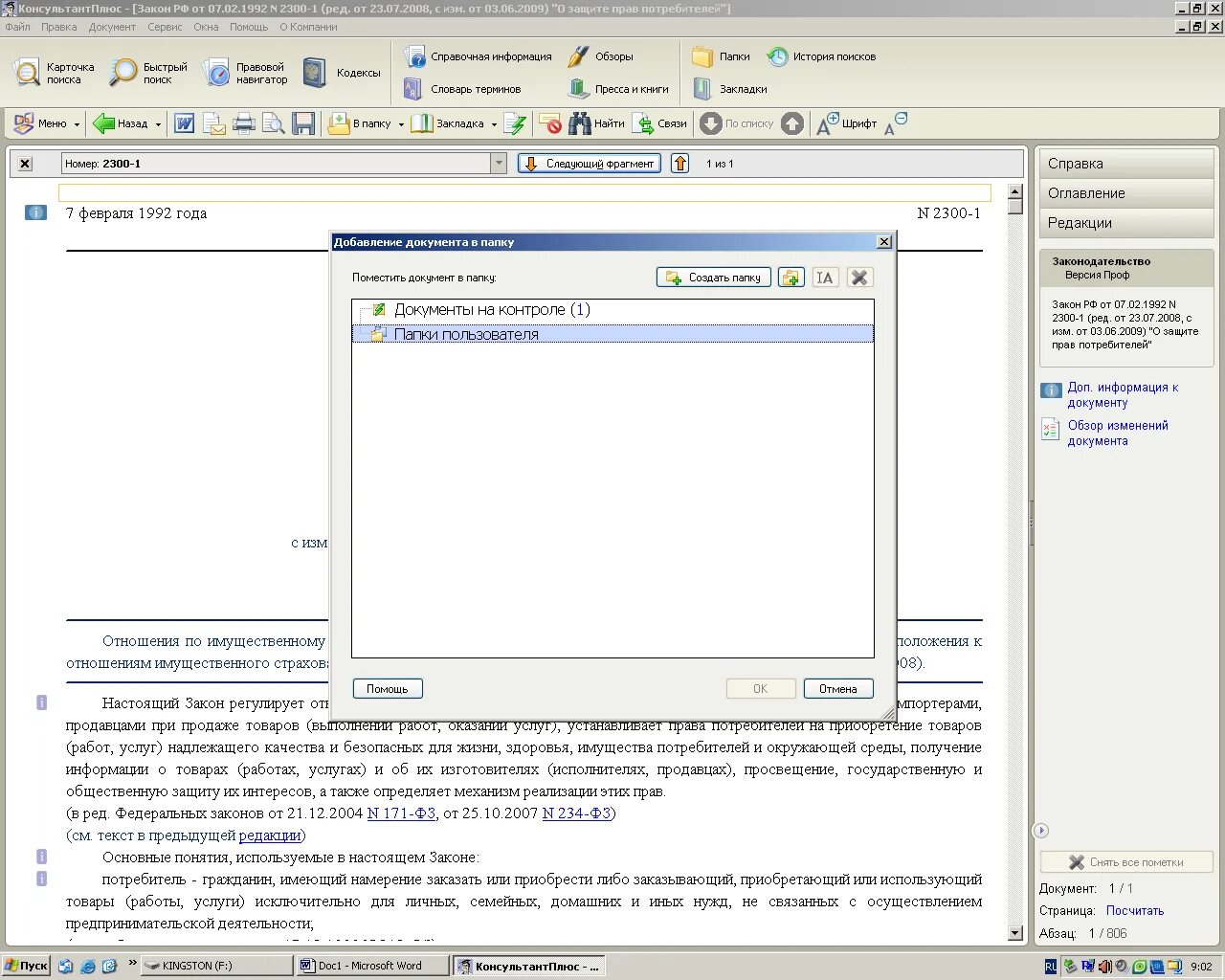Click Назад back arrow
The width and height of the screenshot is (1225, 980).
pos(121,123)
